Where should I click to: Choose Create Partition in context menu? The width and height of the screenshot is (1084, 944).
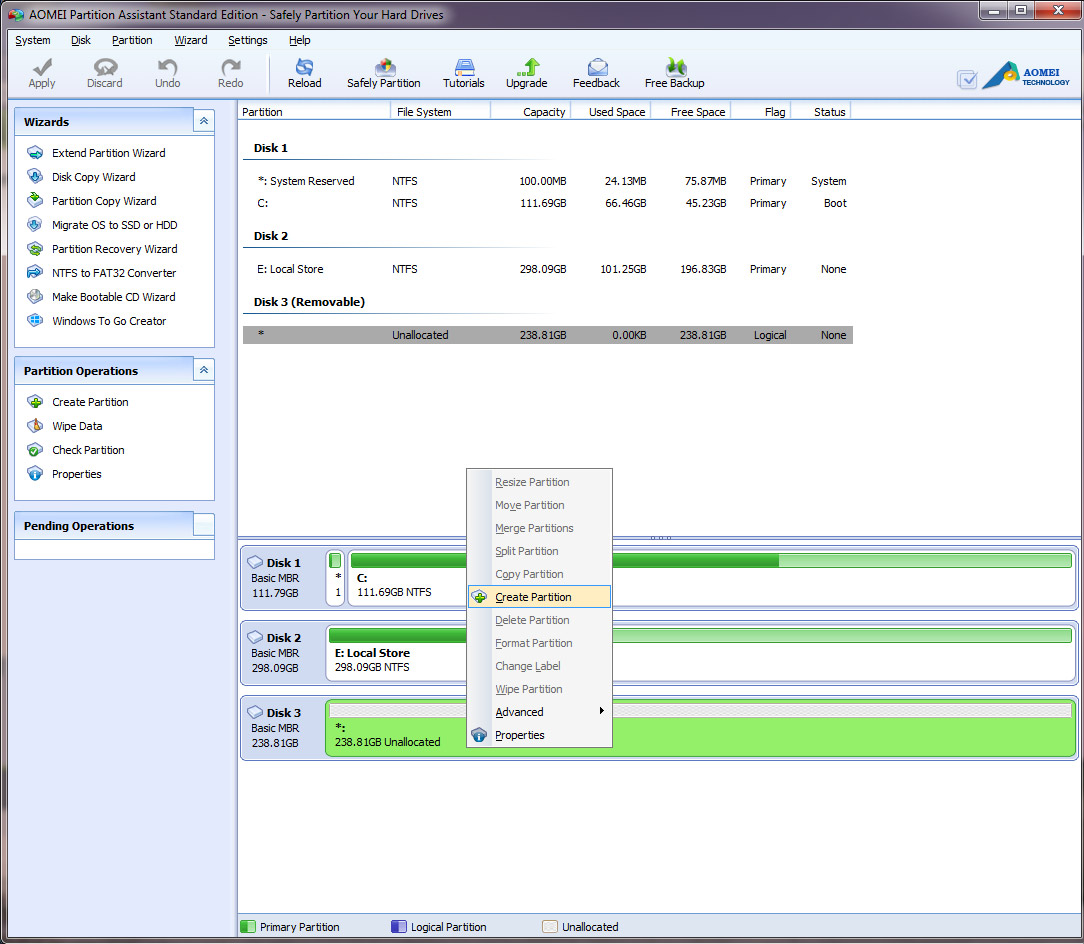coord(533,597)
